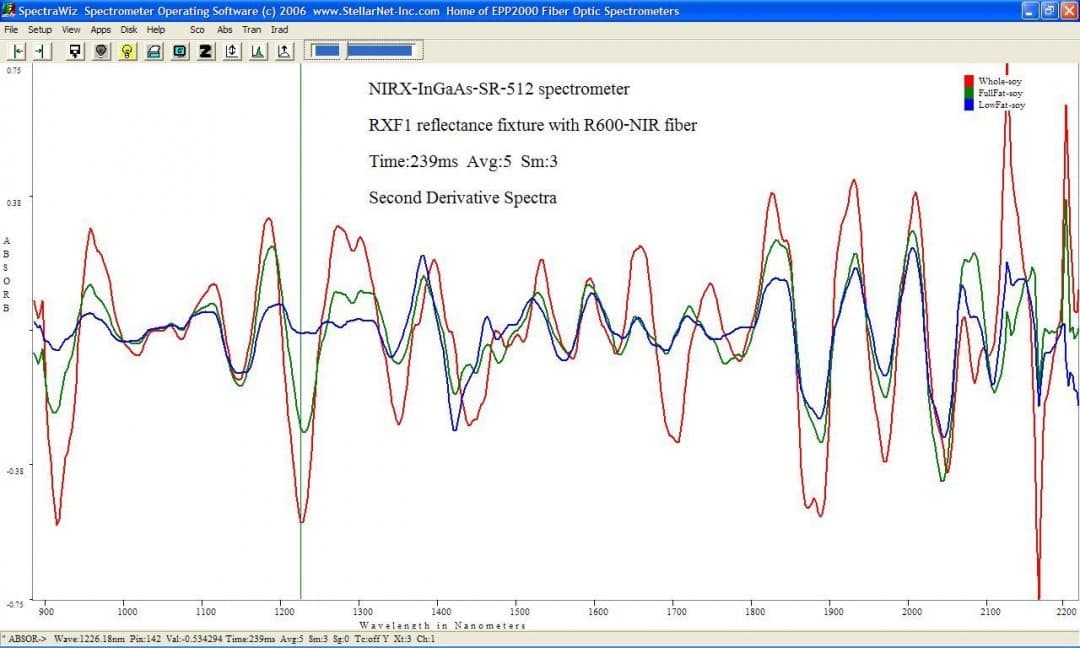The image size is (1080, 648).
Task: Click the dark shield icon in toolbar
Action: coord(101,50)
